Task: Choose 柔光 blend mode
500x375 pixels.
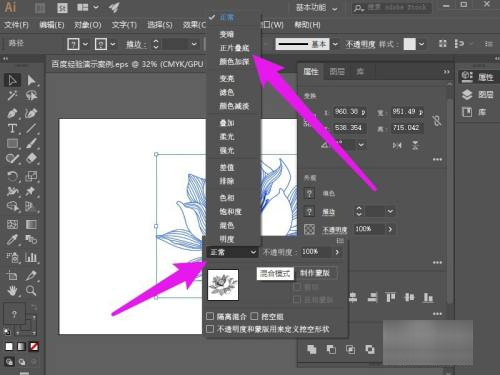Action: pos(227,137)
